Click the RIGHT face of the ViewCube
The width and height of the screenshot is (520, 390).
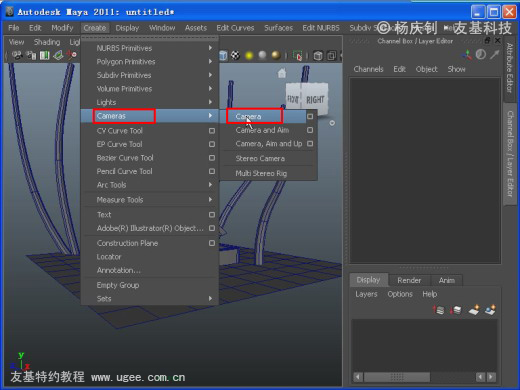315,100
